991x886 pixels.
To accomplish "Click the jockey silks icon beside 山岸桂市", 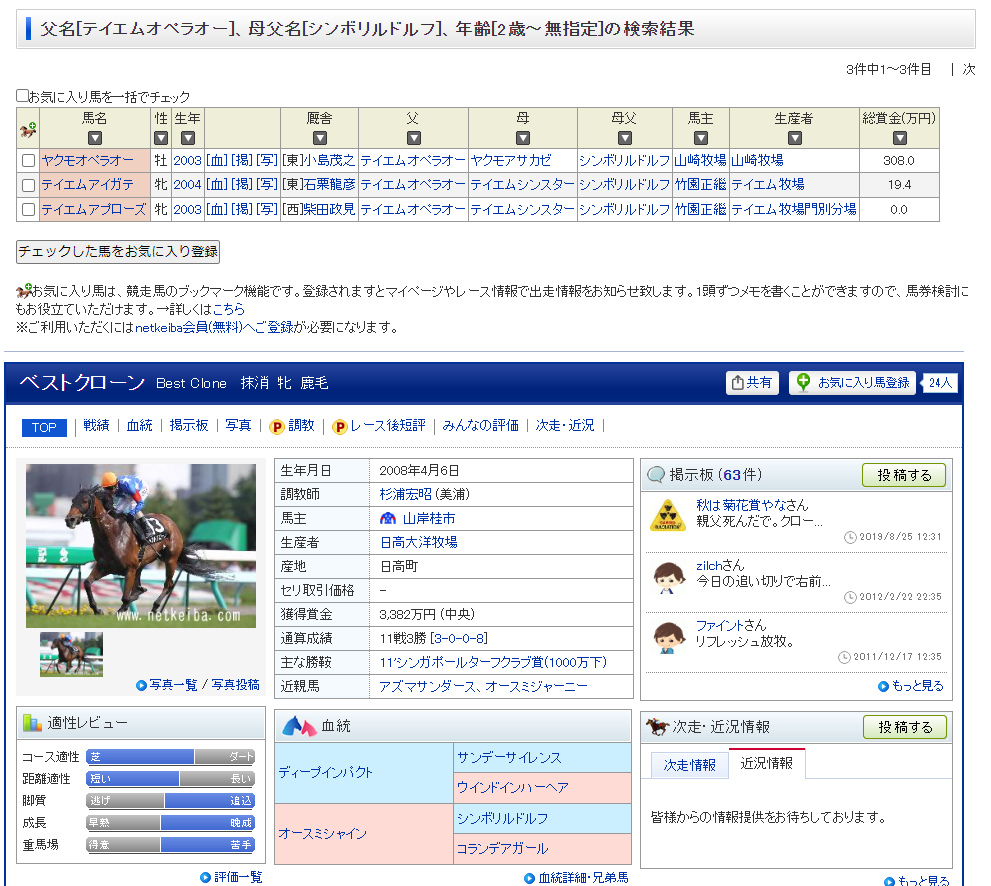I will 388,519.
